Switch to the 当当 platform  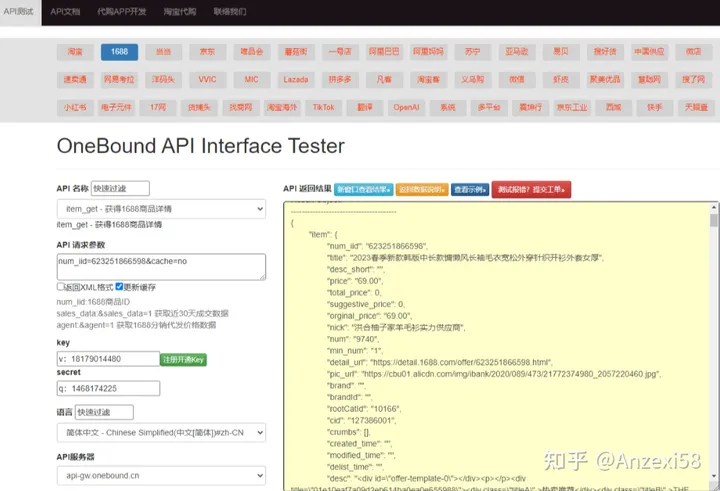163,52
